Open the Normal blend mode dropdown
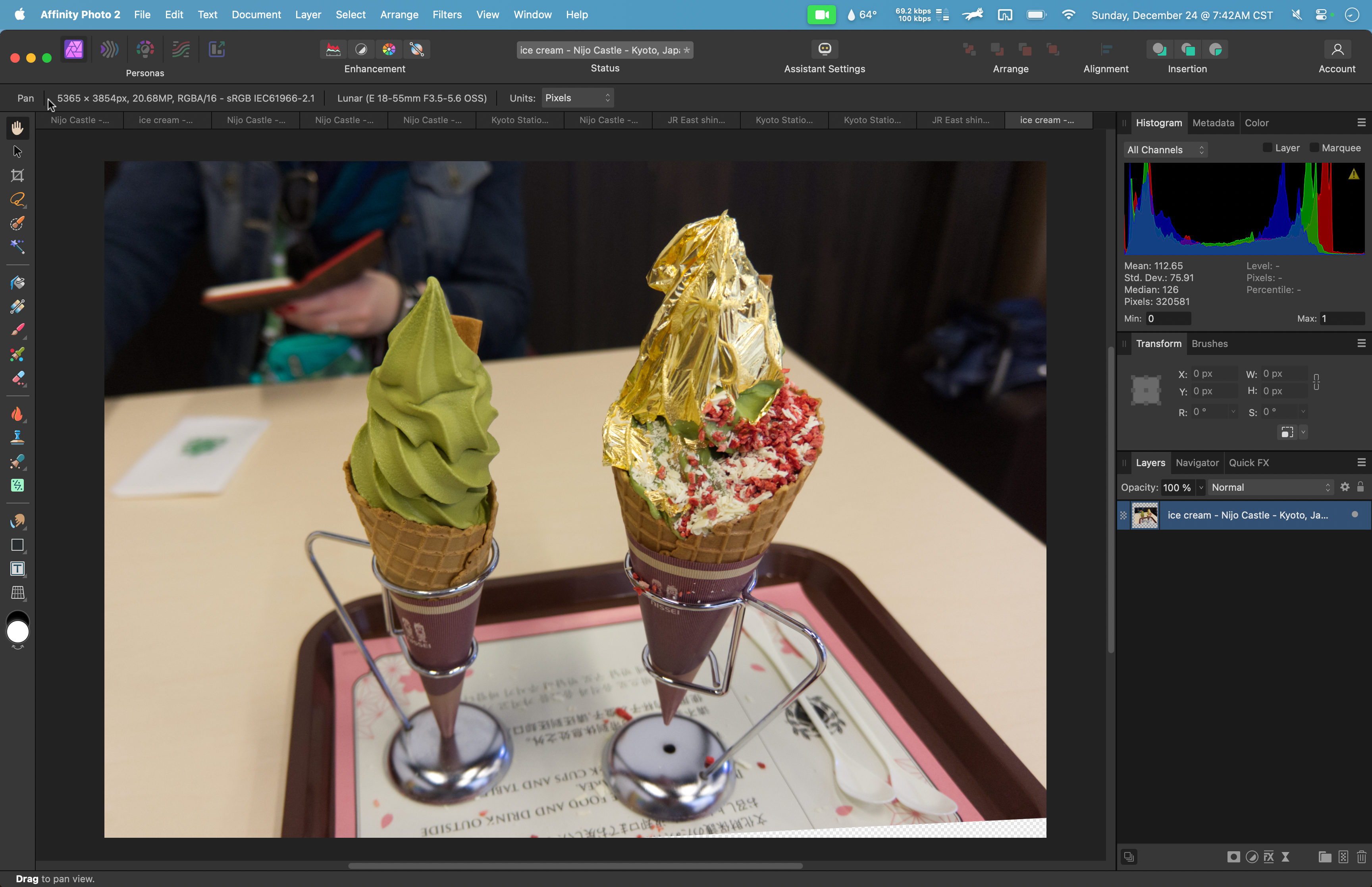1372x887 pixels. [x=1271, y=487]
